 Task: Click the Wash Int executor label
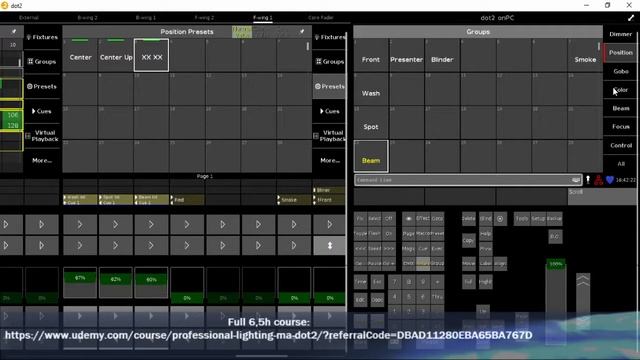(80, 200)
